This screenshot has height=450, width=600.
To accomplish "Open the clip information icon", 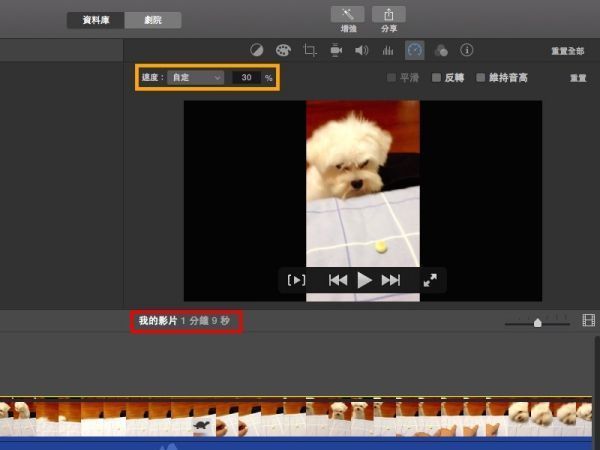I will 466,50.
